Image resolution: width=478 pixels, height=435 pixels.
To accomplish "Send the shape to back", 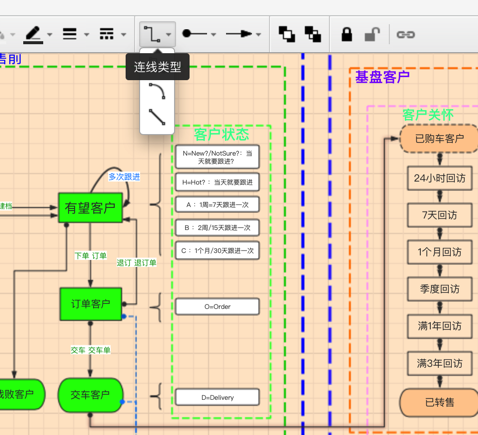I will click(x=313, y=34).
